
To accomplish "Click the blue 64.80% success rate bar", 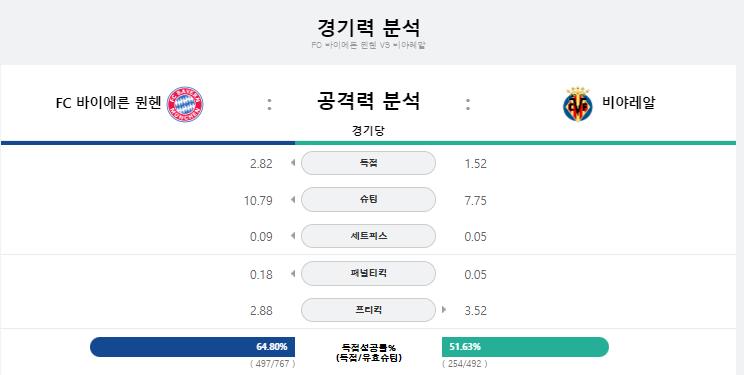I will click(193, 347).
